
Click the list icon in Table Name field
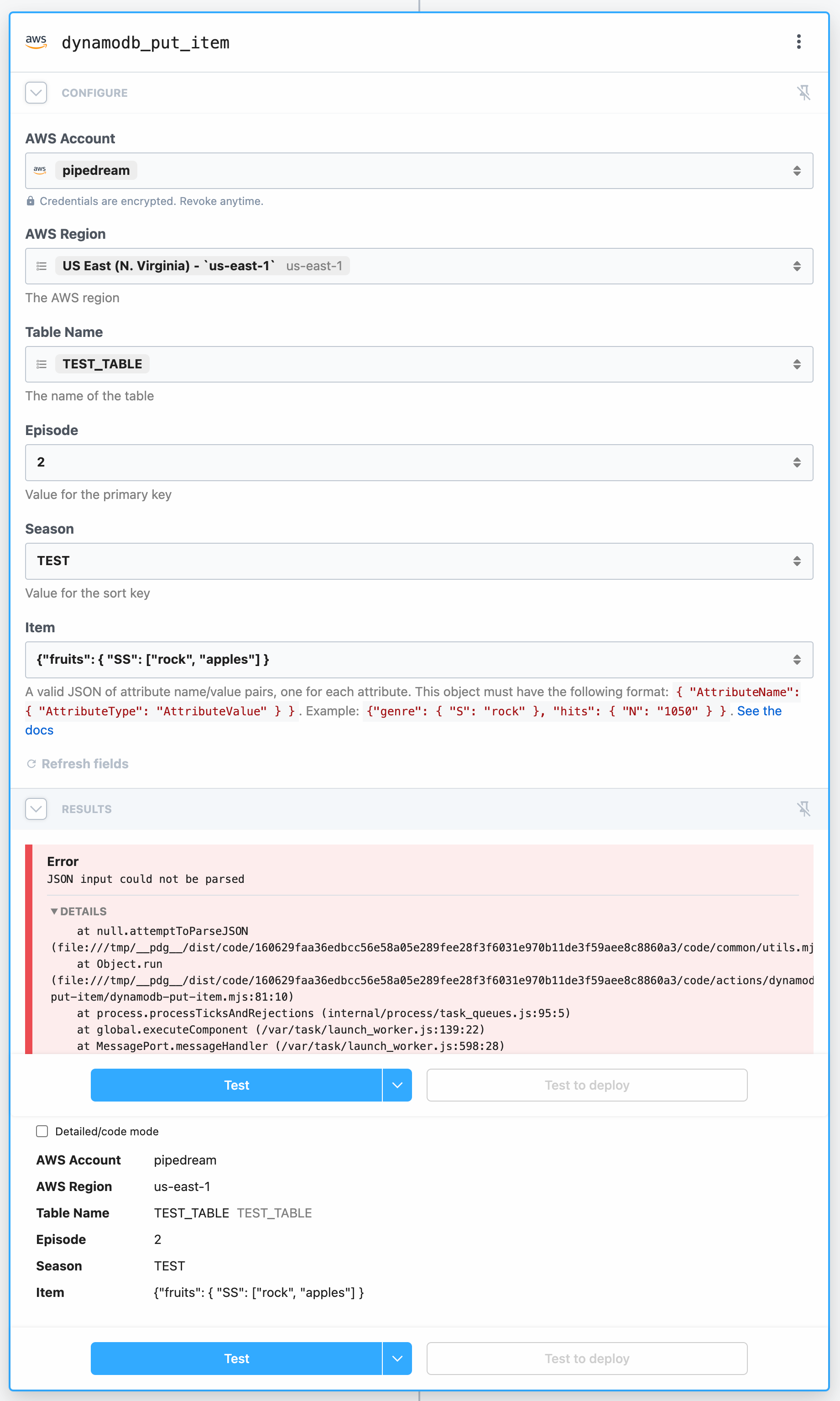[41, 364]
